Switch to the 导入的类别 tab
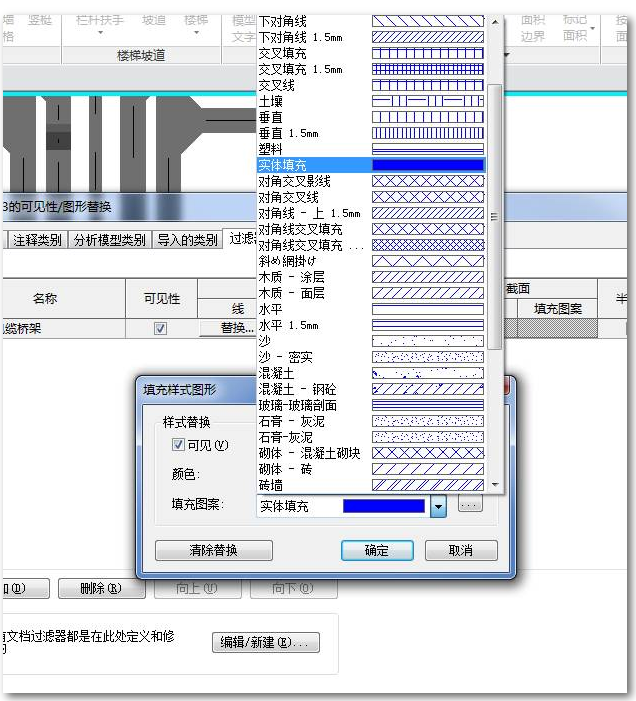 coord(187,240)
